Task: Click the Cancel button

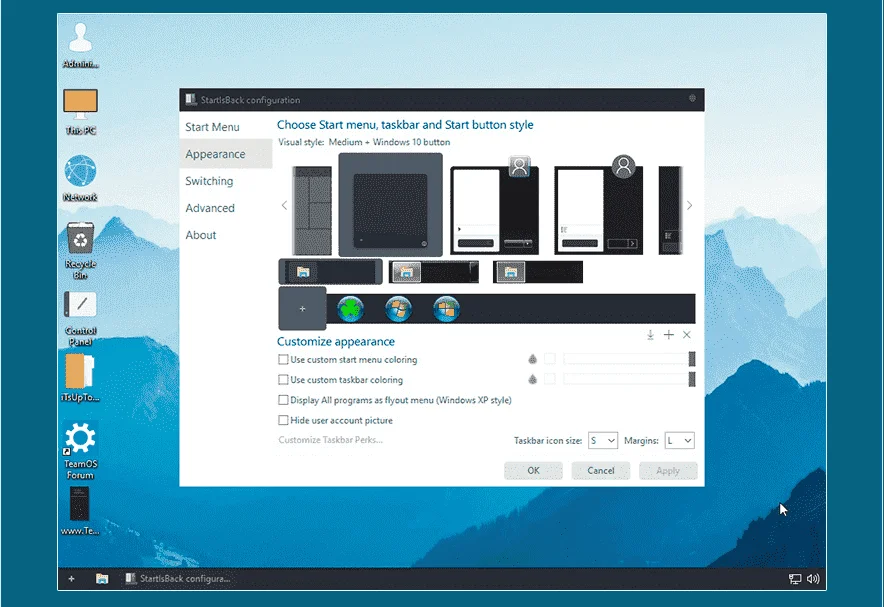Action: 601,471
